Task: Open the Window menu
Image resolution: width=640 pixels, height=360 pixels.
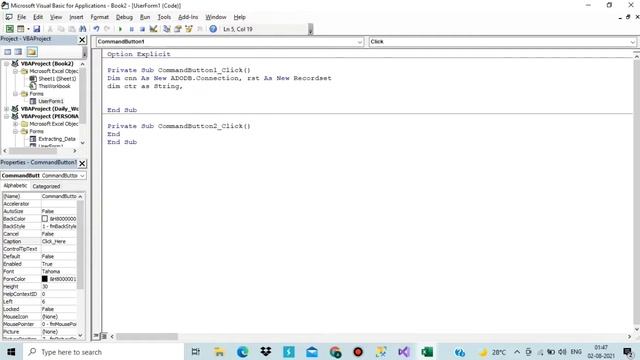Action: (x=216, y=17)
